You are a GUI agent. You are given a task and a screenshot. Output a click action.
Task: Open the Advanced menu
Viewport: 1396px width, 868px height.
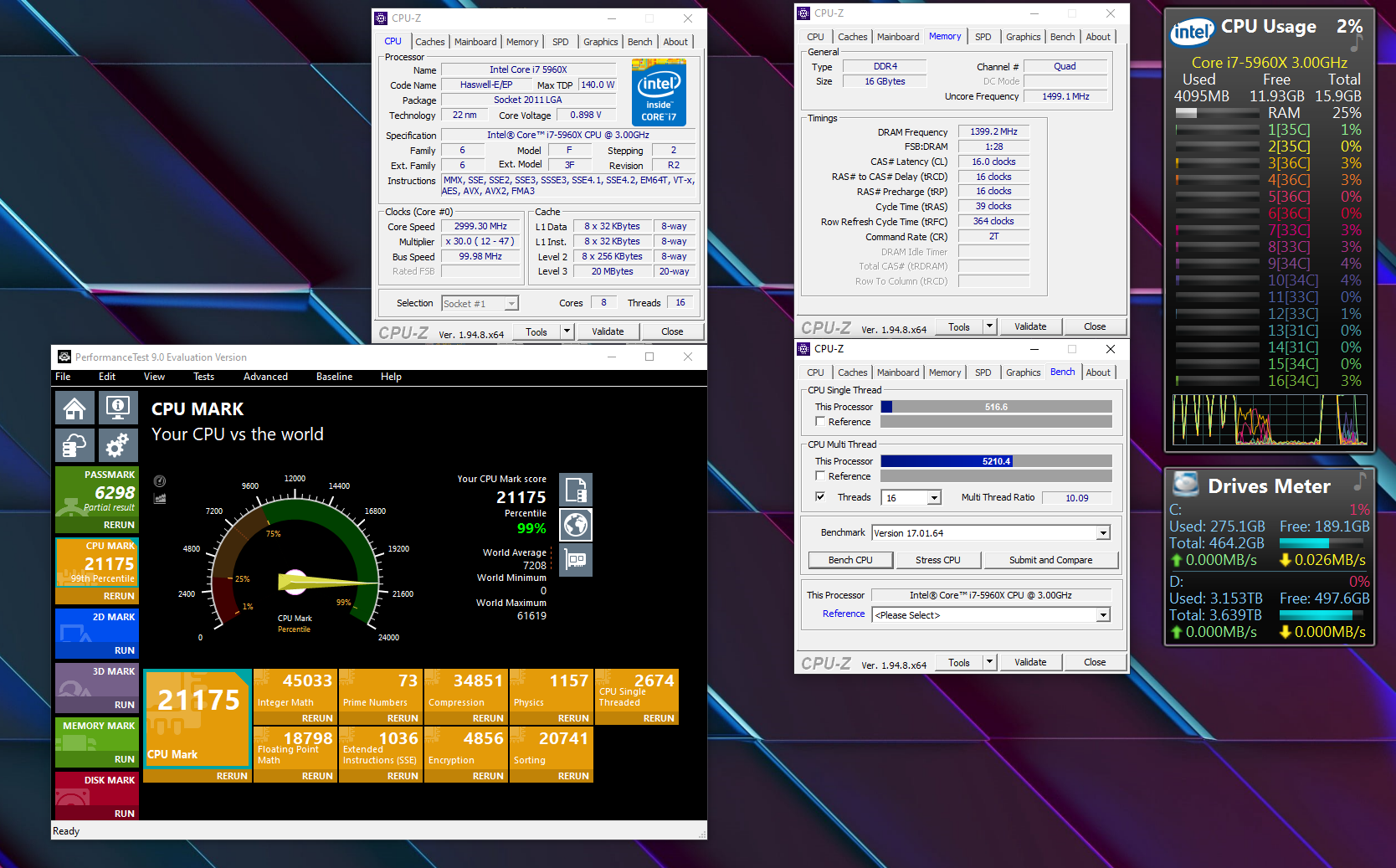click(265, 377)
